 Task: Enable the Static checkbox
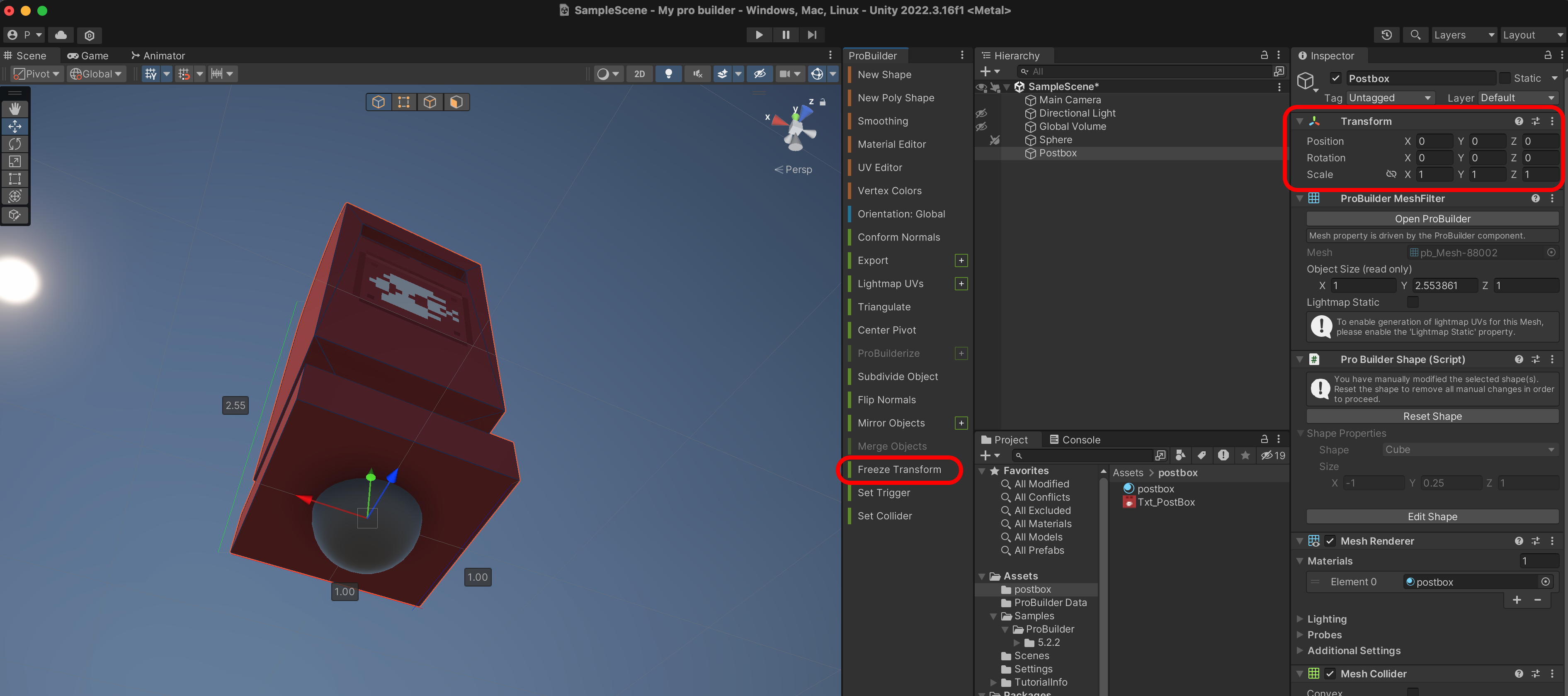point(1505,78)
